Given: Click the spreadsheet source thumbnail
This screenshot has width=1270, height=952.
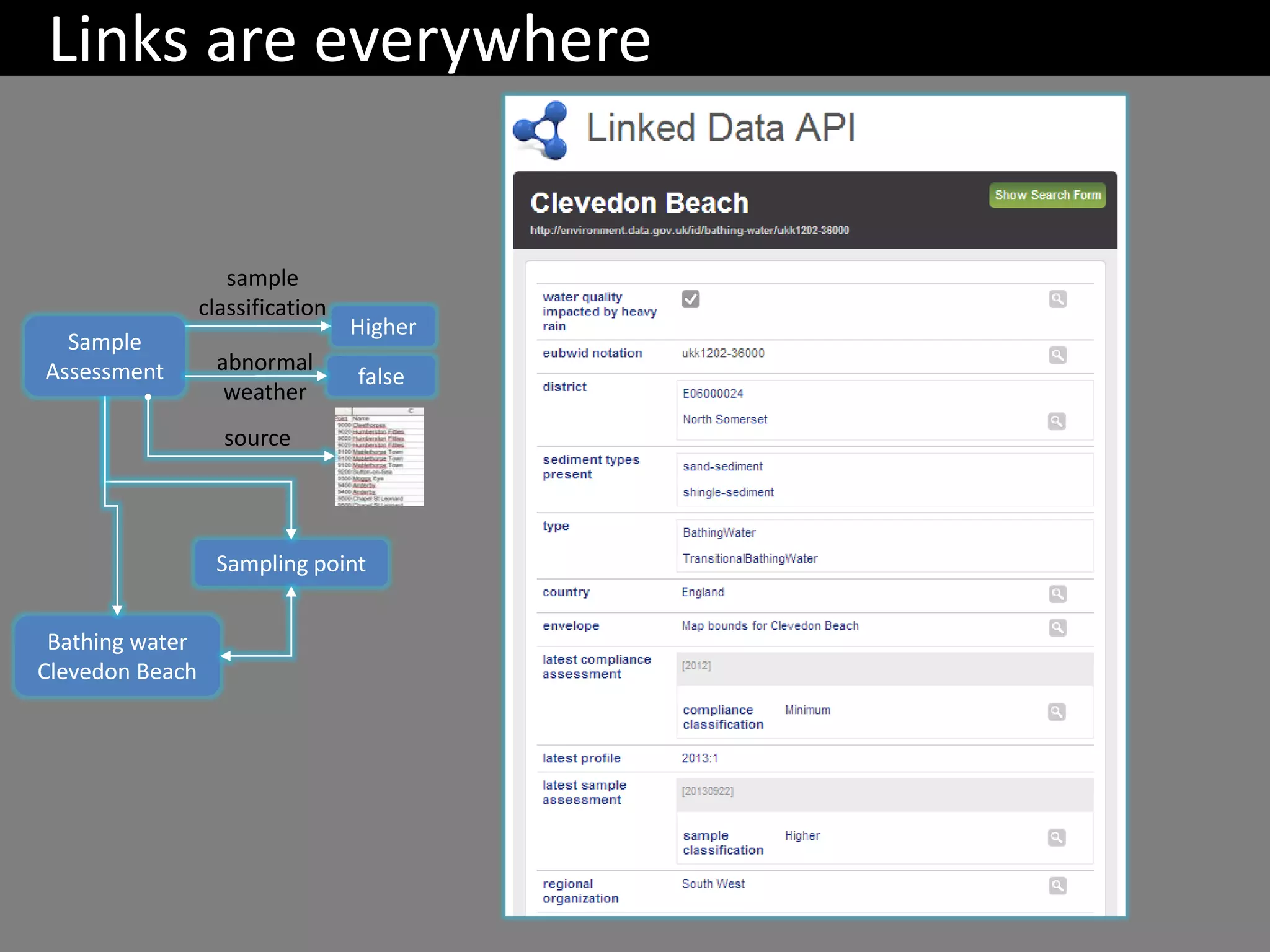Looking at the screenshot, I should pos(379,457).
